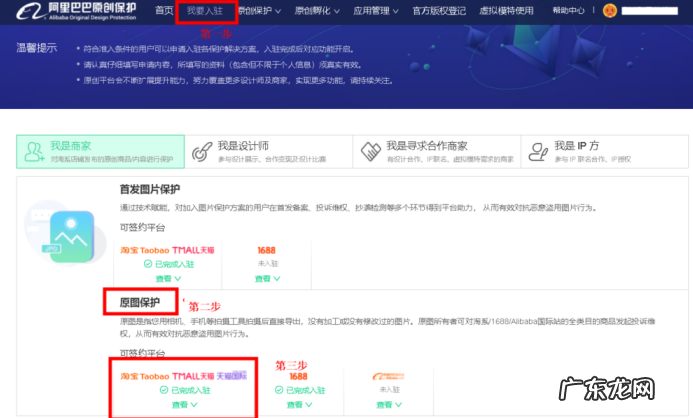Click 已完成入驻 status under 1688 in 原图保护
Image resolution: width=693 pixels, height=418 pixels.
300,390
